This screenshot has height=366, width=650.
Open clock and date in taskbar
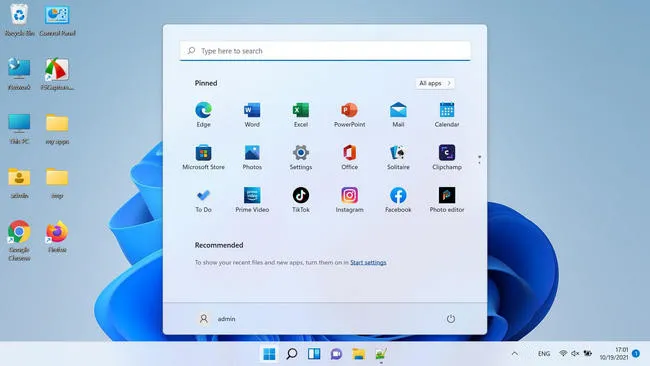pyautogui.click(x=614, y=354)
